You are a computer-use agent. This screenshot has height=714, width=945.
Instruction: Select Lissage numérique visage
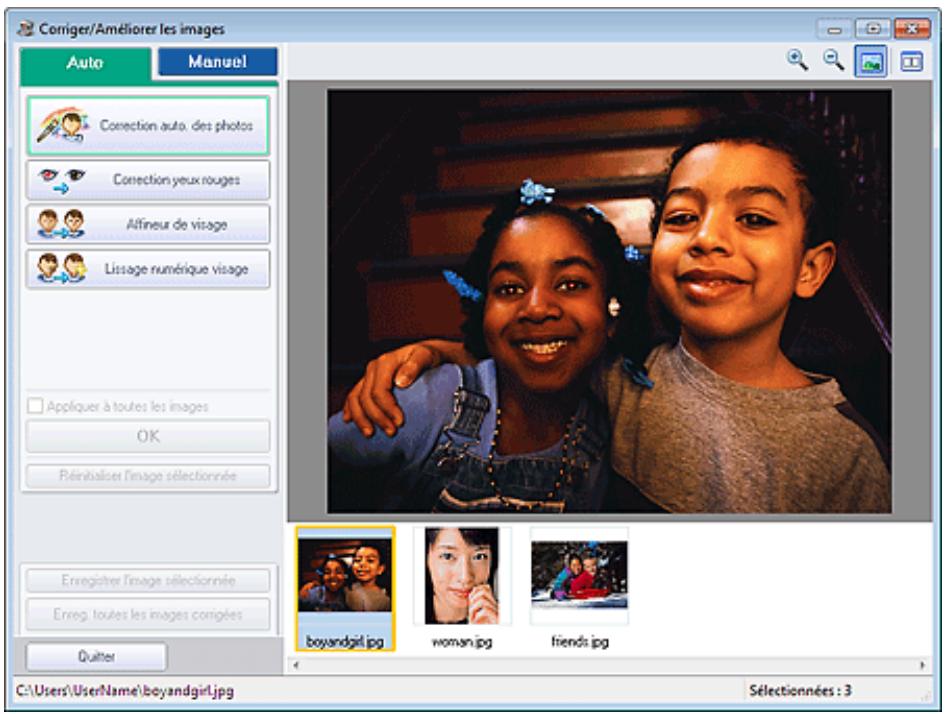click(x=148, y=269)
